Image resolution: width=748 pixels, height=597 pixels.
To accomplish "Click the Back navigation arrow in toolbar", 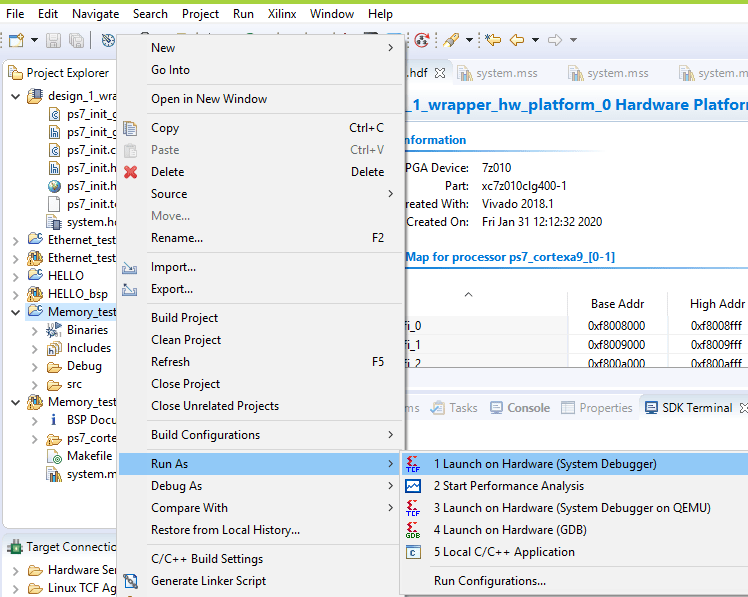I will point(516,40).
